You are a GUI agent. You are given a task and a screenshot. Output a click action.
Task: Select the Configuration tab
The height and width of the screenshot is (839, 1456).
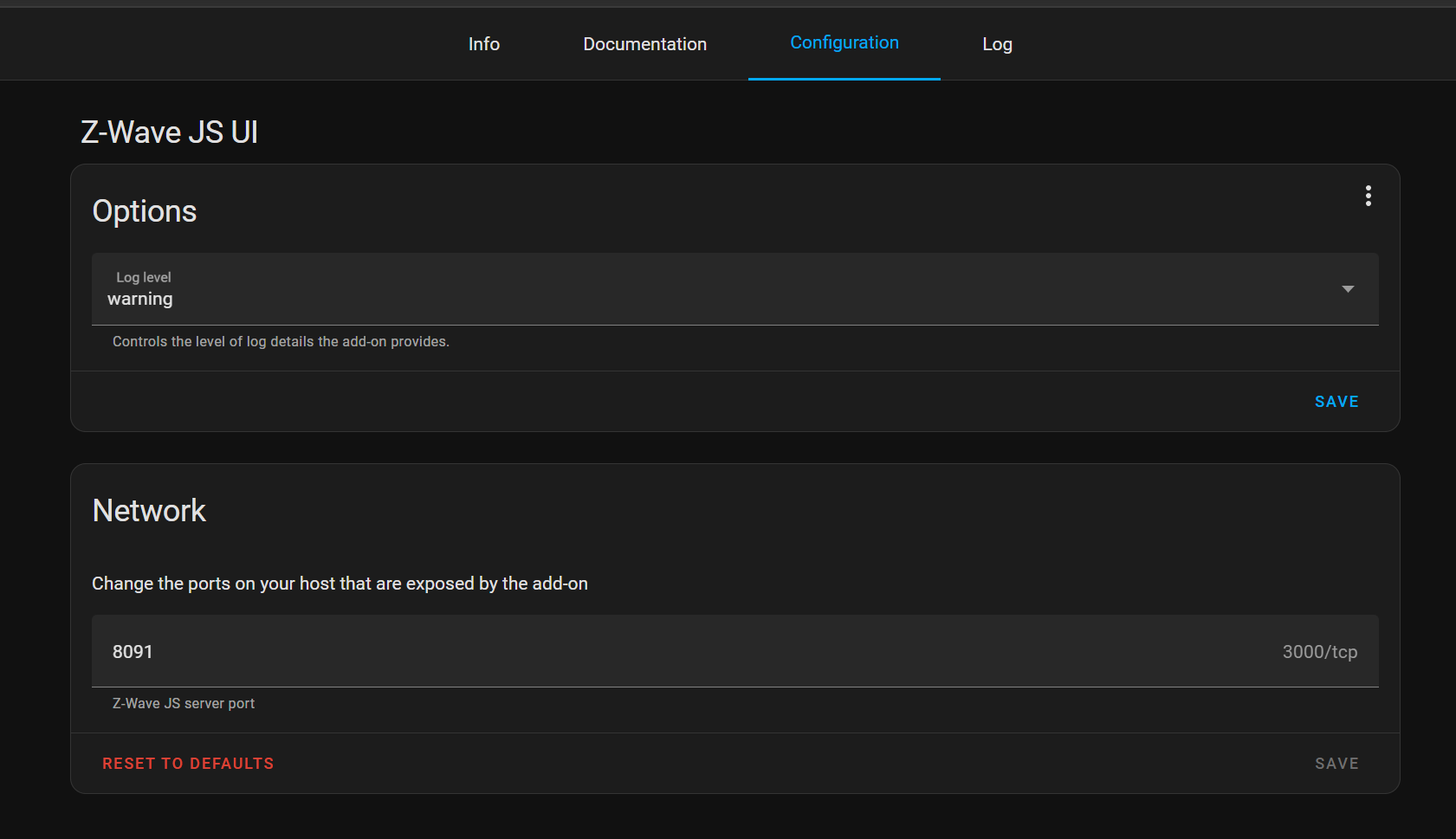click(844, 43)
